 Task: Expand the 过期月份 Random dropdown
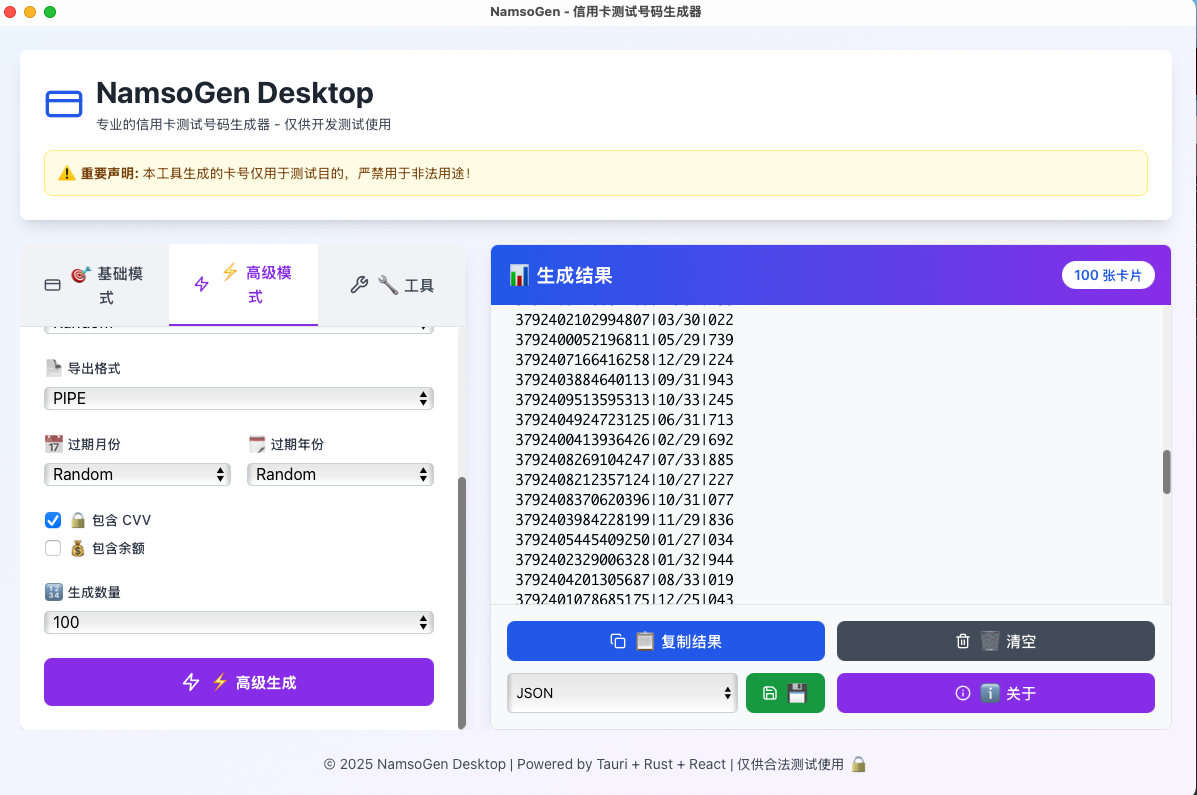click(x=137, y=474)
